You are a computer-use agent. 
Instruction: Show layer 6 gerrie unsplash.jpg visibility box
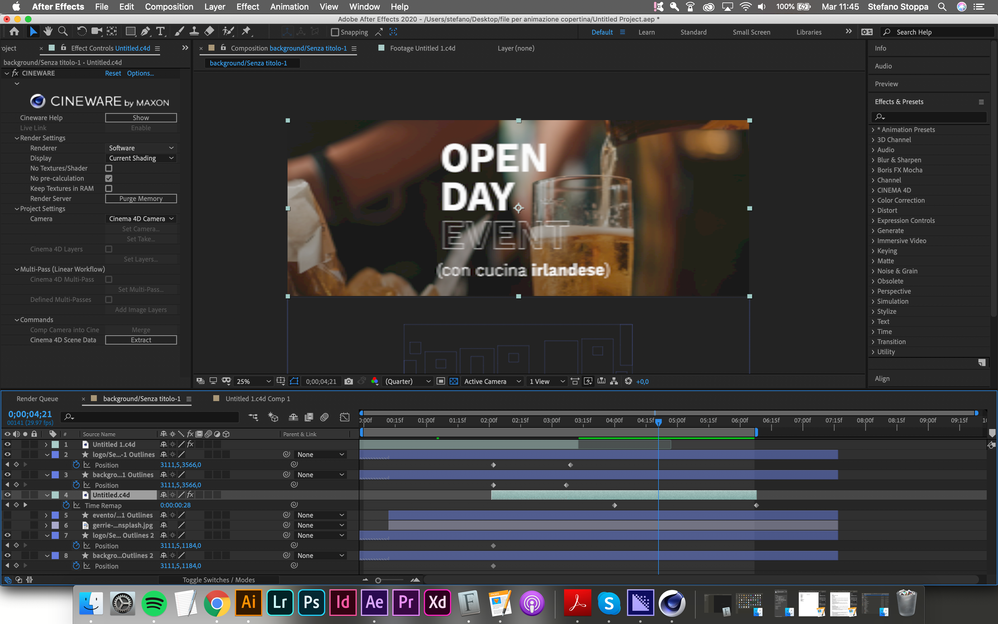(x=8, y=525)
